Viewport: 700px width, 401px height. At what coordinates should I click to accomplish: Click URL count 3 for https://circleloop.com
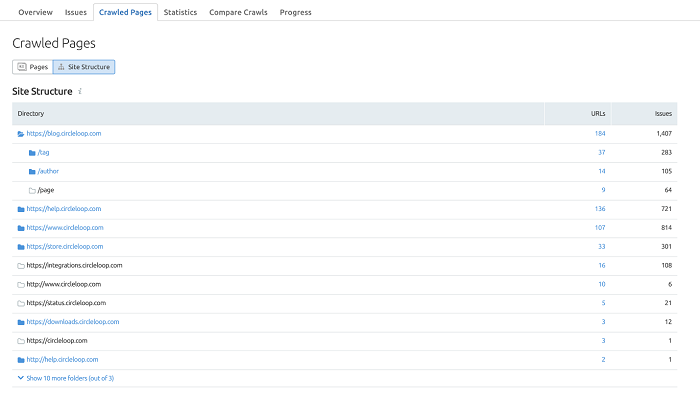pos(603,340)
